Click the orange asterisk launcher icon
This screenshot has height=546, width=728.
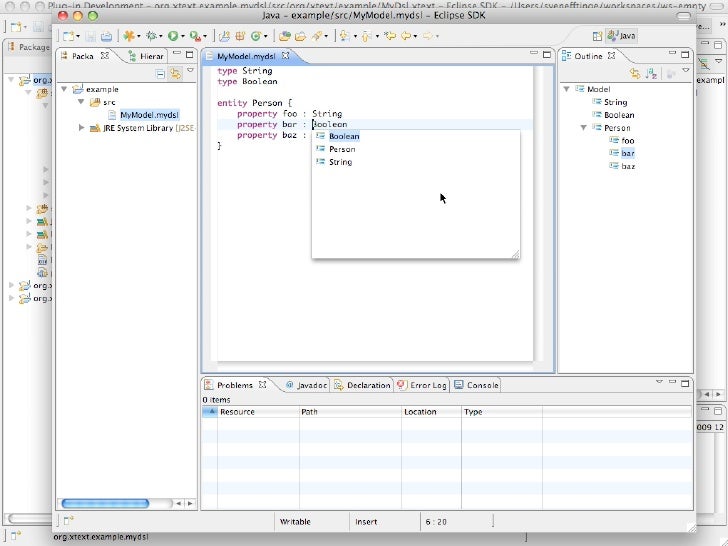tap(129, 36)
